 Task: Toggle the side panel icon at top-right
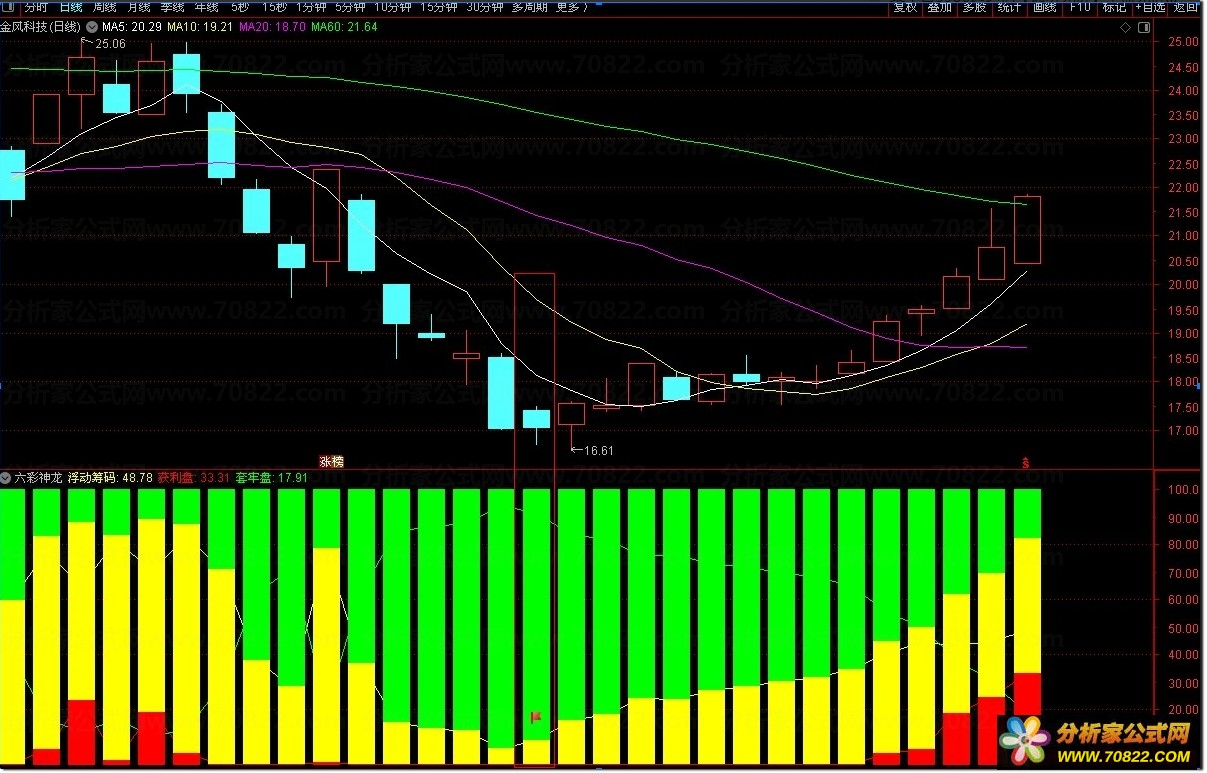coord(1145,27)
